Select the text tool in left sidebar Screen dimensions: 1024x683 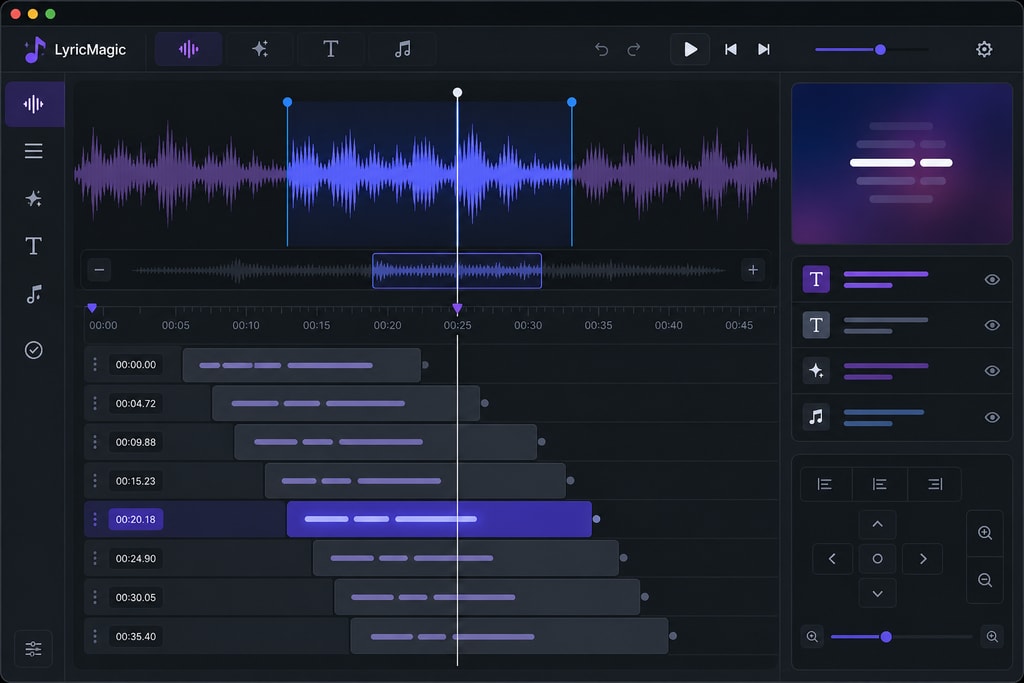pyautogui.click(x=34, y=246)
